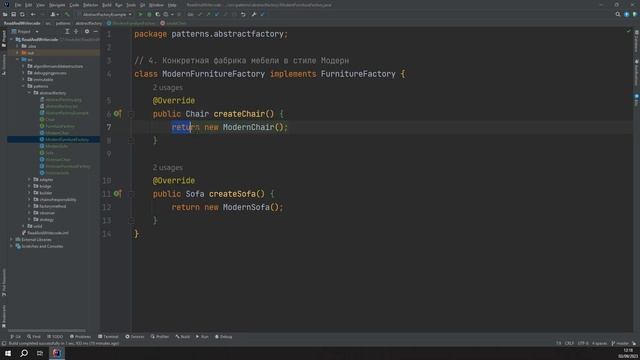
Task: Open Settings via the wrench icon
Action: click(253, 14)
